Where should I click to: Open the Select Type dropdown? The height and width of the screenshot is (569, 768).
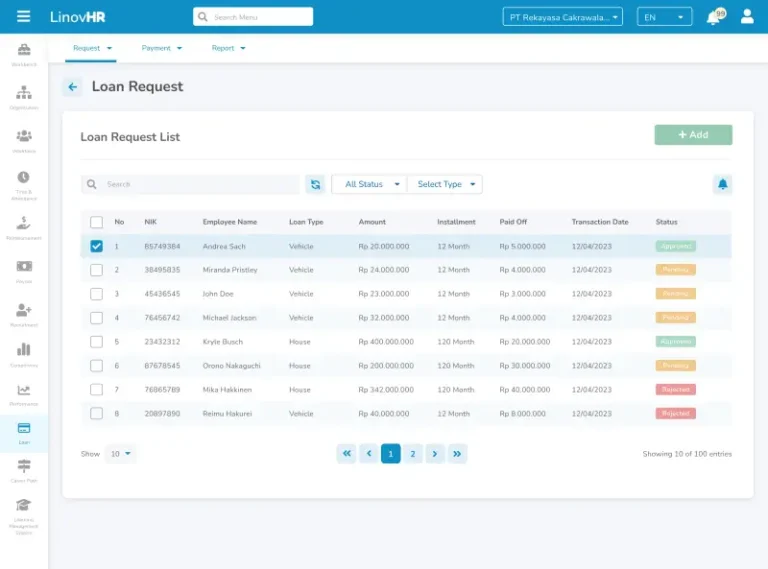[445, 184]
